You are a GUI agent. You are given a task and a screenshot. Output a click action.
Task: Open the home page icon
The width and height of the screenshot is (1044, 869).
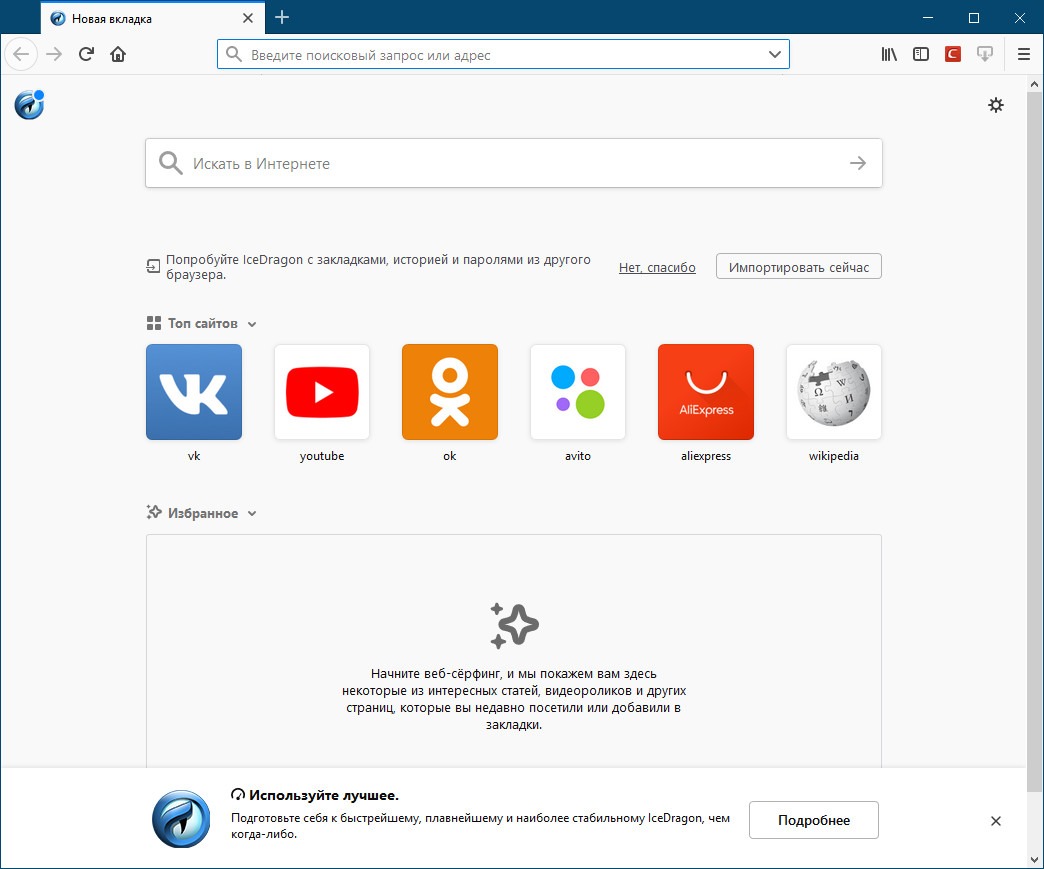point(118,54)
